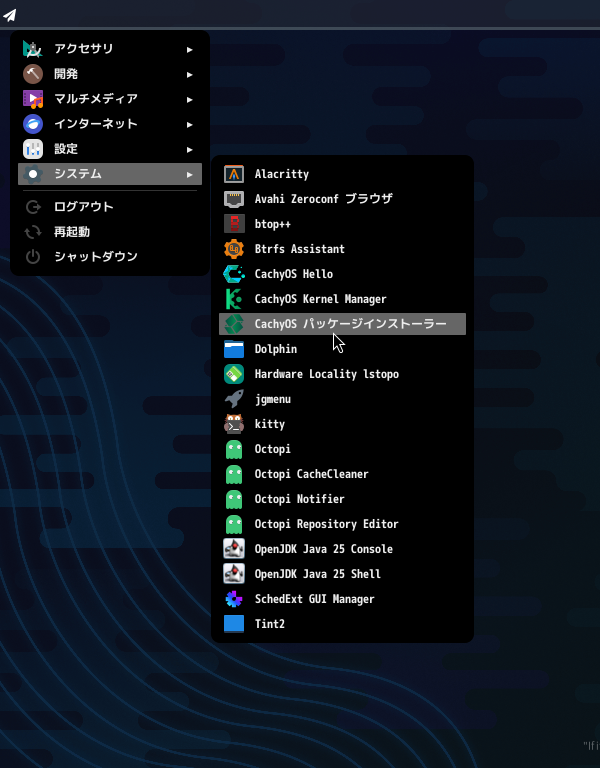Viewport: 600px width, 768px height.
Task: Open Btrfs Assistant entry
Action: (342, 249)
